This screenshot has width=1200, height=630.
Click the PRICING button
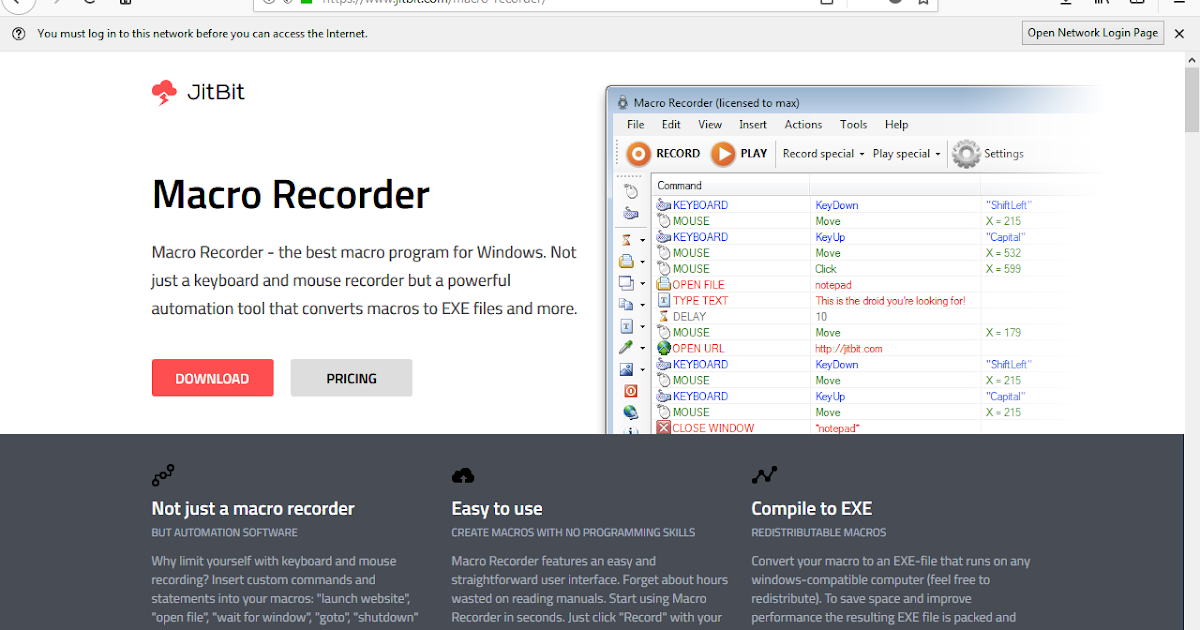pyautogui.click(x=351, y=378)
